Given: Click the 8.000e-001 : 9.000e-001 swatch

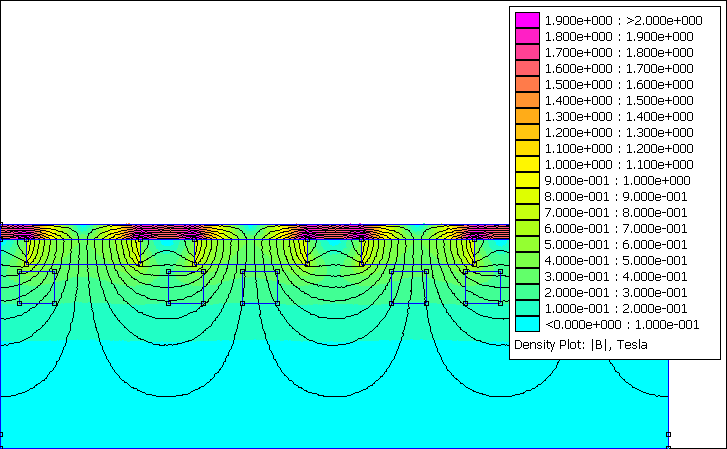Looking at the screenshot, I should pyautogui.click(x=527, y=196).
